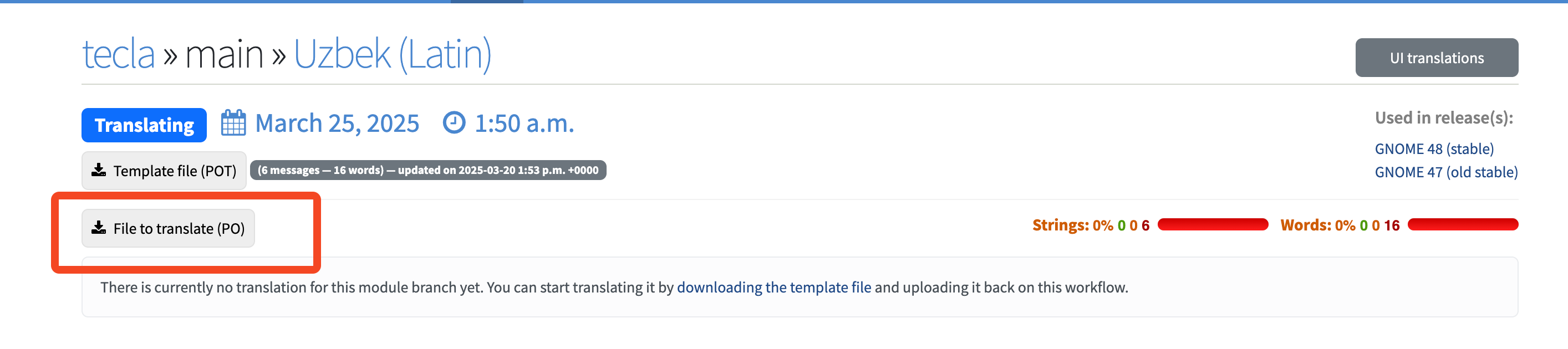Click the 'Strings: 0%' statistics label
Viewport: 1568px width, 349px height.
(x=1072, y=225)
